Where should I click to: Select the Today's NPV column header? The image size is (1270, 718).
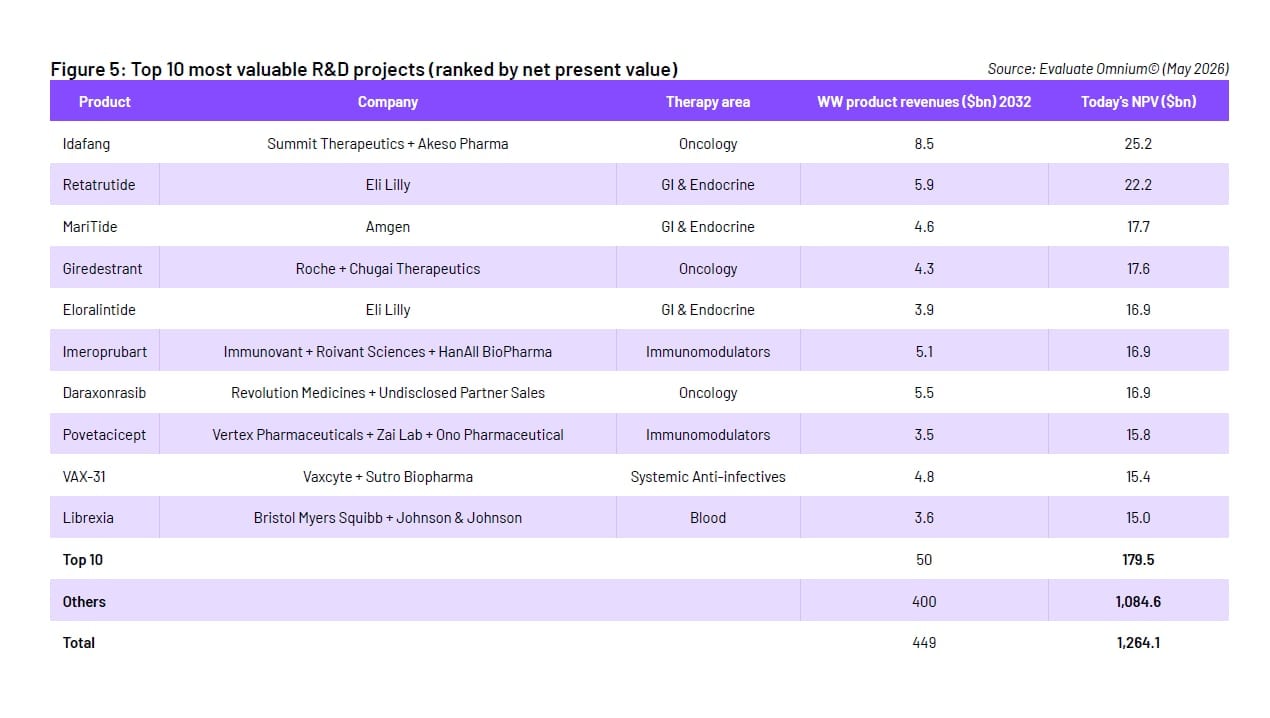click(1138, 102)
